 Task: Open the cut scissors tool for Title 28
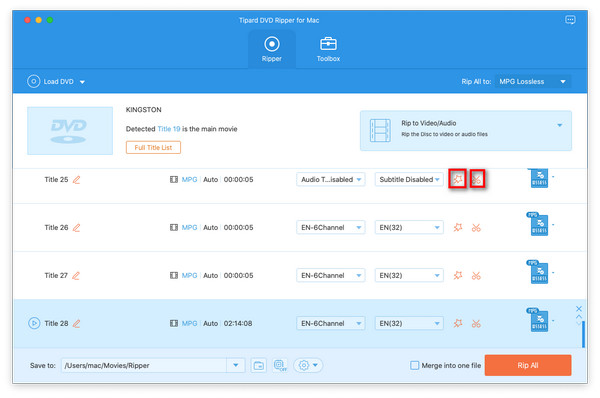[x=476, y=324]
